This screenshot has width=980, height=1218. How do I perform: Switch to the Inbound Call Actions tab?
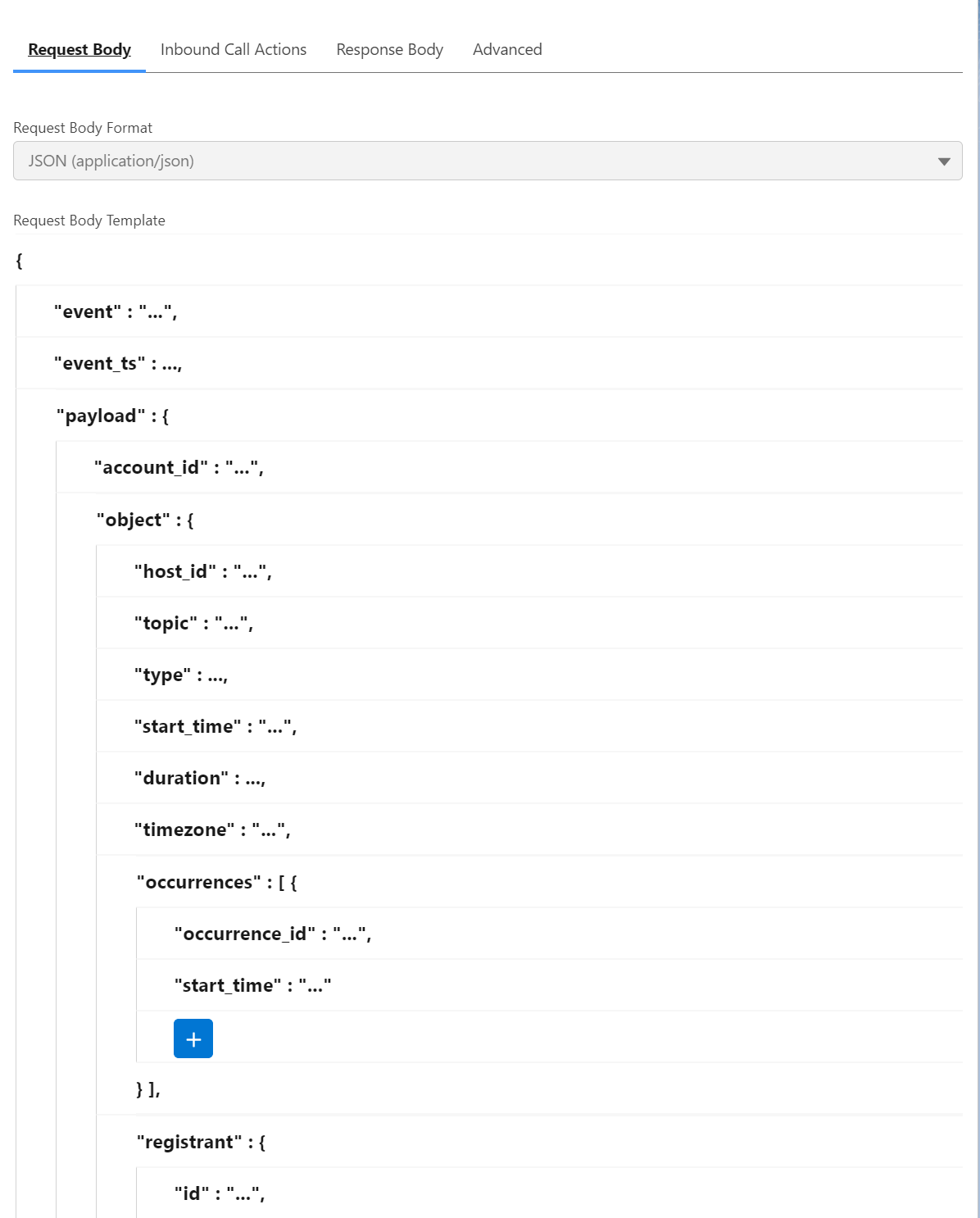coord(234,49)
